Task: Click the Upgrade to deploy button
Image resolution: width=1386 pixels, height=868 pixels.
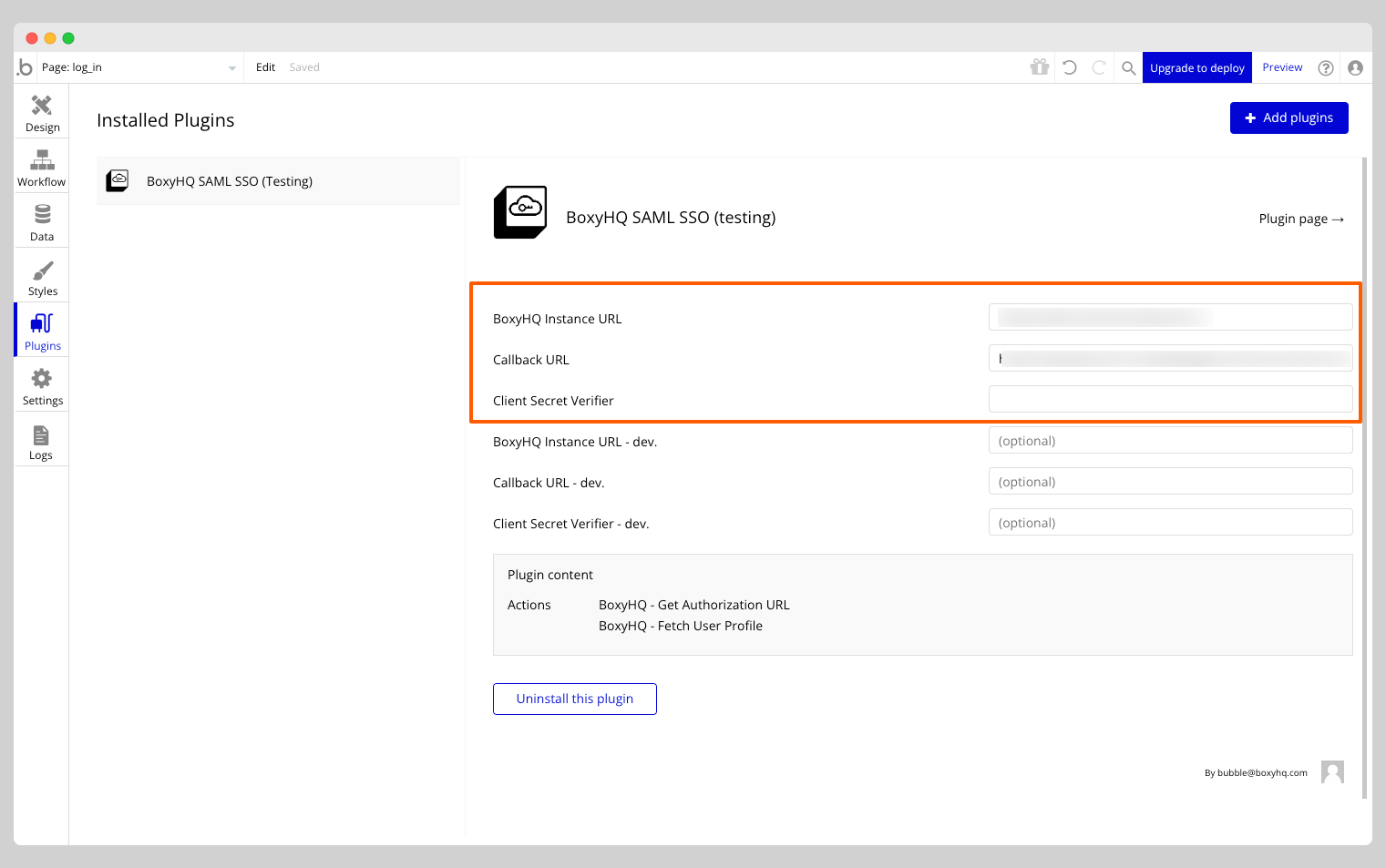Action: (x=1196, y=66)
